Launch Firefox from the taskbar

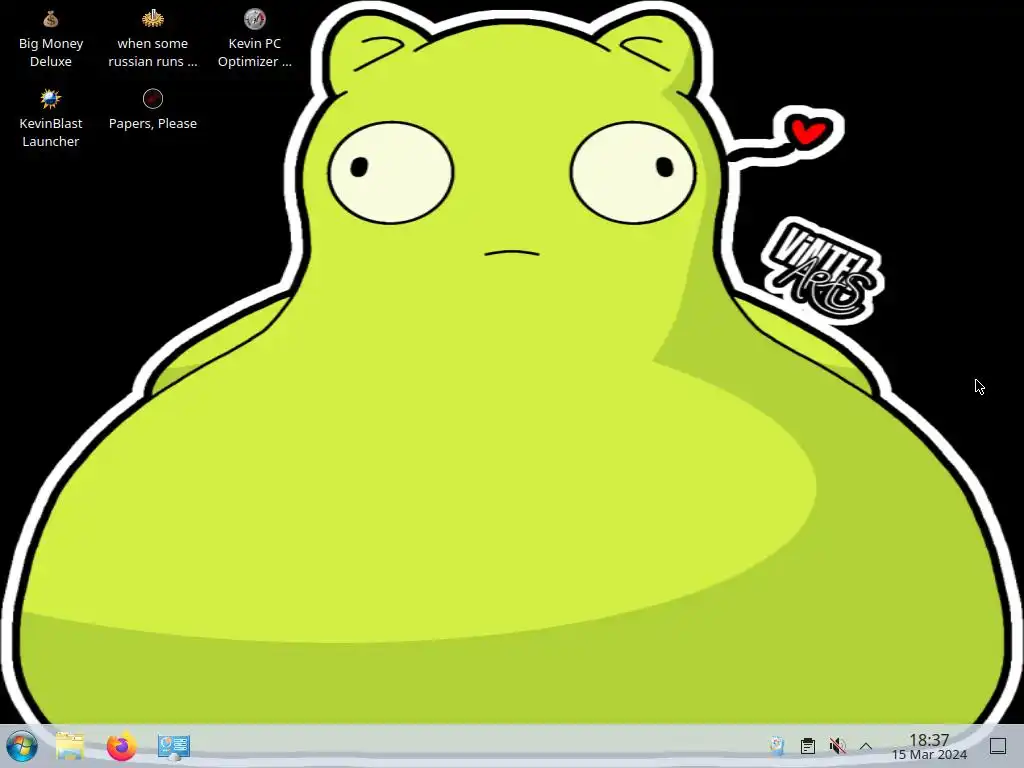point(121,746)
